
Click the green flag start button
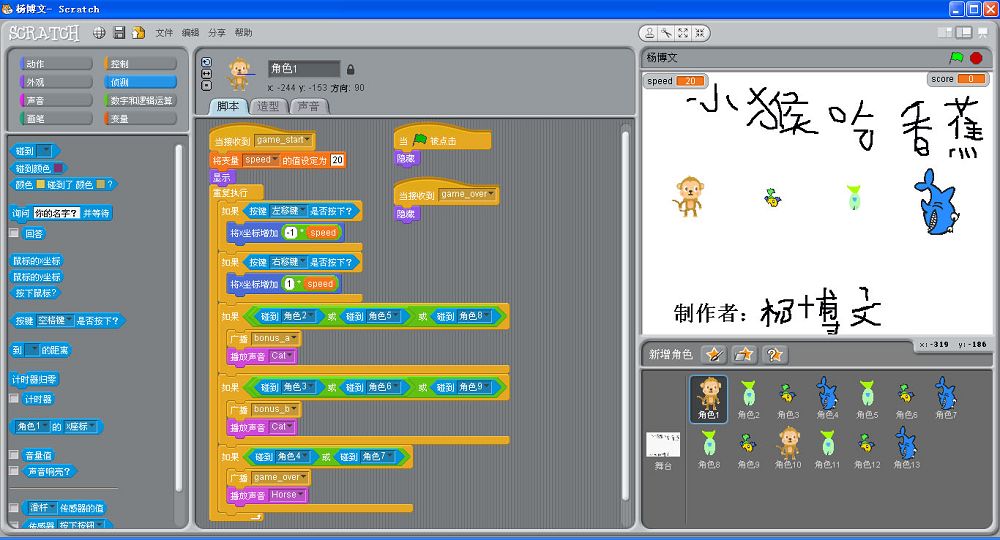[x=956, y=57]
